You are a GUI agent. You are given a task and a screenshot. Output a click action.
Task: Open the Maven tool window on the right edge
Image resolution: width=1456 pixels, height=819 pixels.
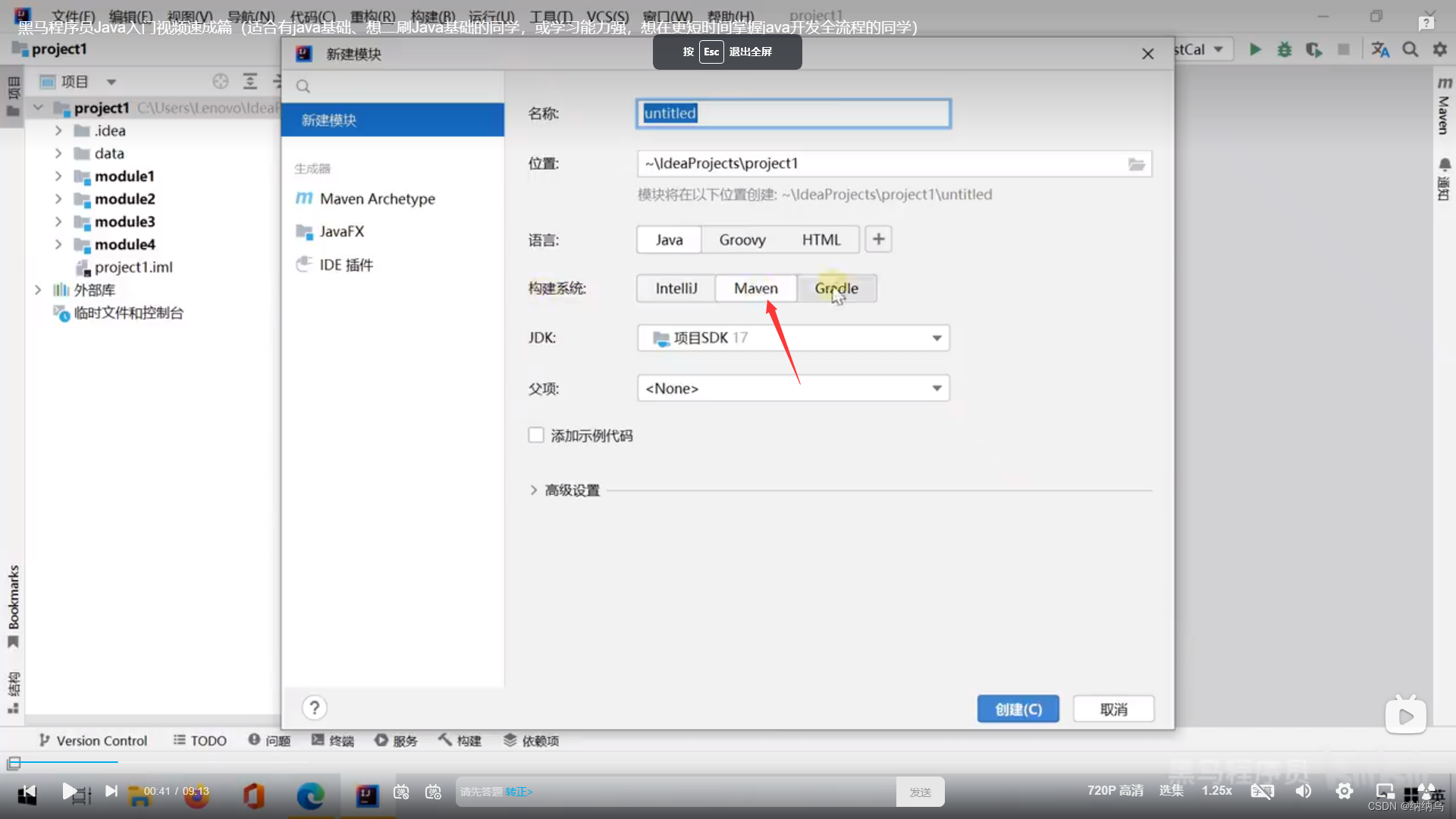click(1444, 105)
